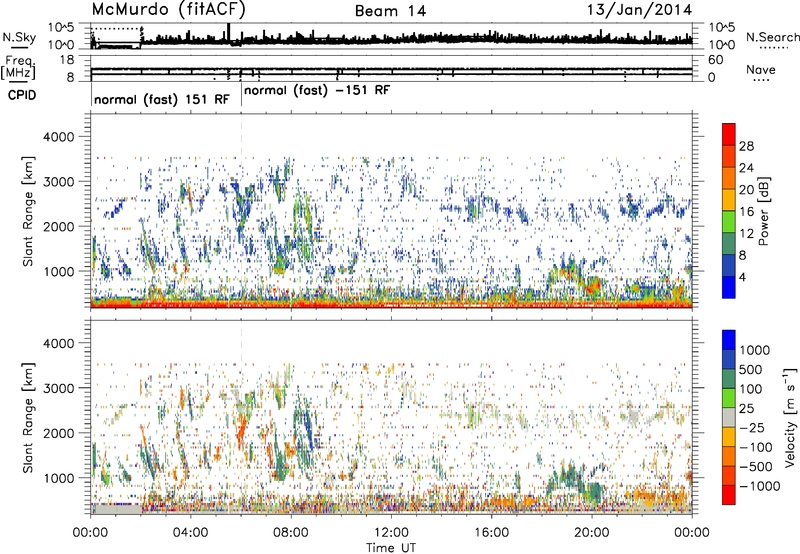Select the "Freq. [MHz]" axis label

coord(19,67)
